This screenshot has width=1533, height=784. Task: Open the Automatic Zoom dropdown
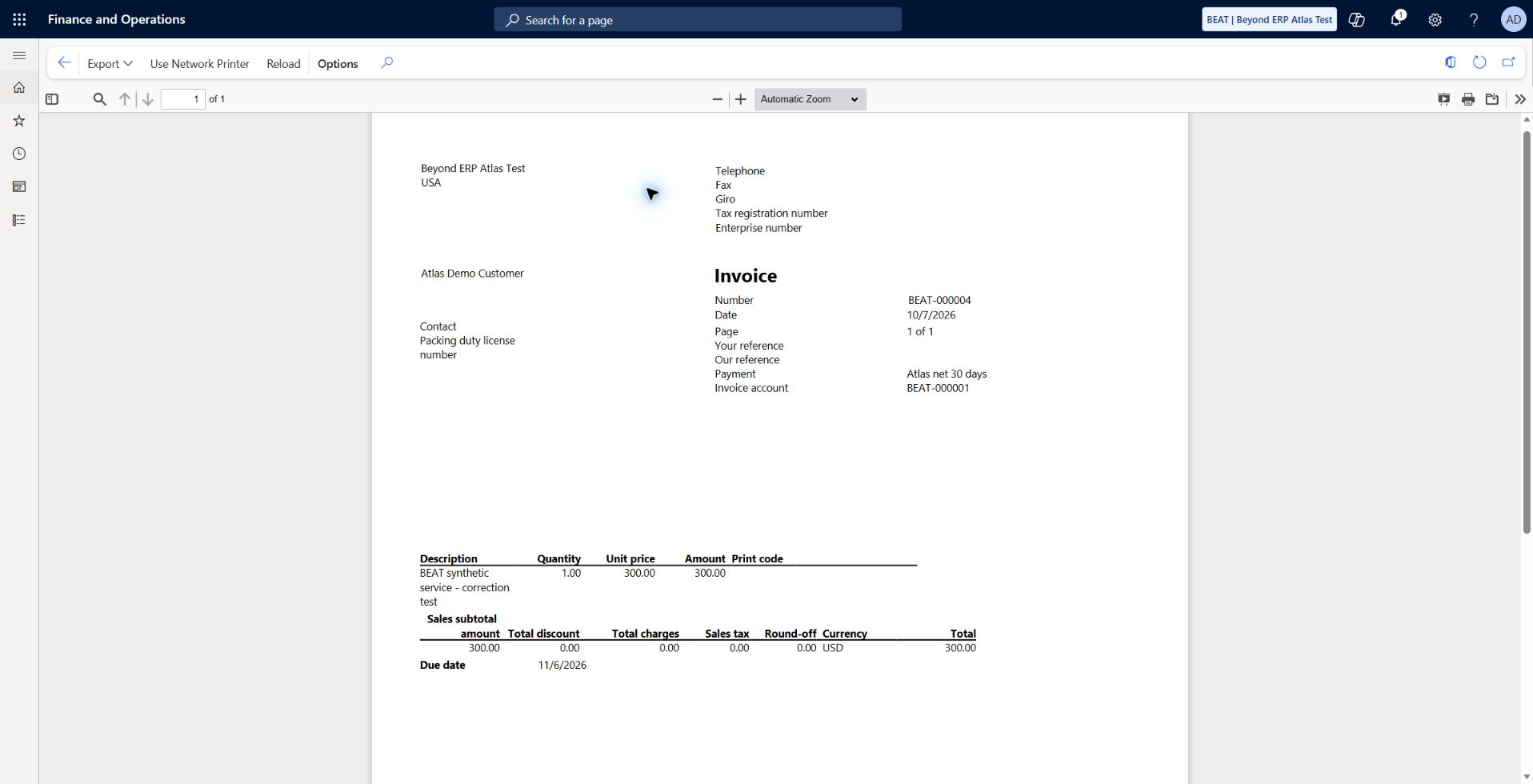tap(810, 99)
